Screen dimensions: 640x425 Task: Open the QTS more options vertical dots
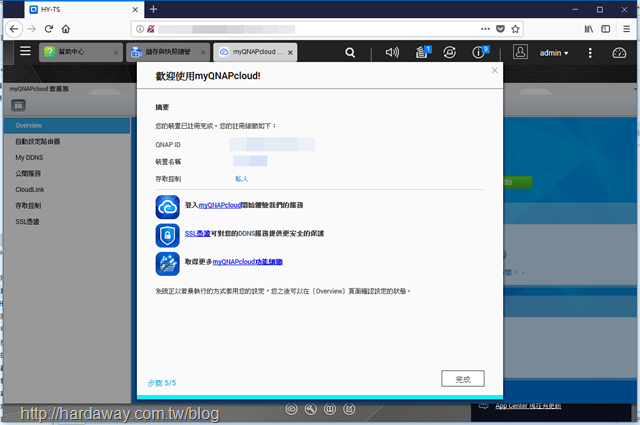point(590,53)
